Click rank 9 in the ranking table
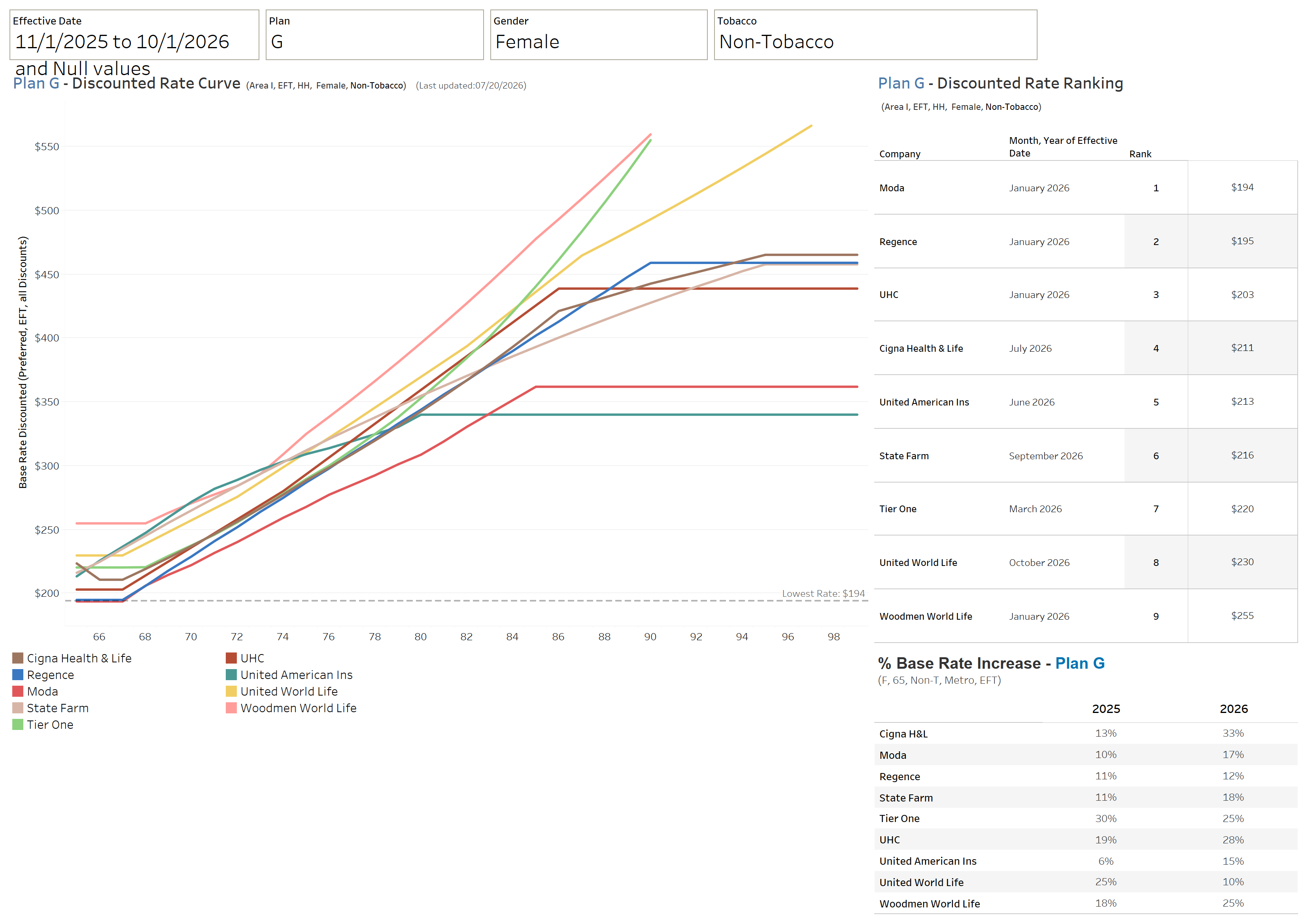This screenshot has height=924, width=1308. [1156, 617]
